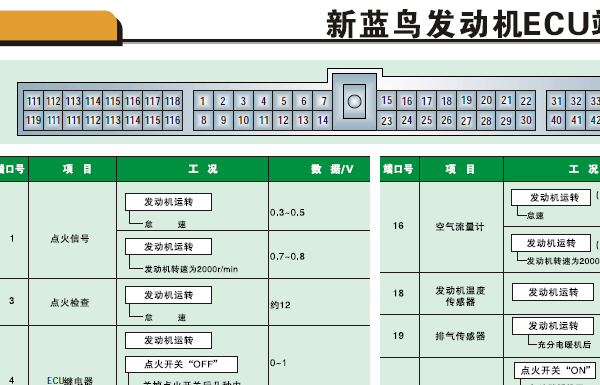Click connector diagram pin 28
This screenshot has height=385, width=600.
[x=486, y=121]
